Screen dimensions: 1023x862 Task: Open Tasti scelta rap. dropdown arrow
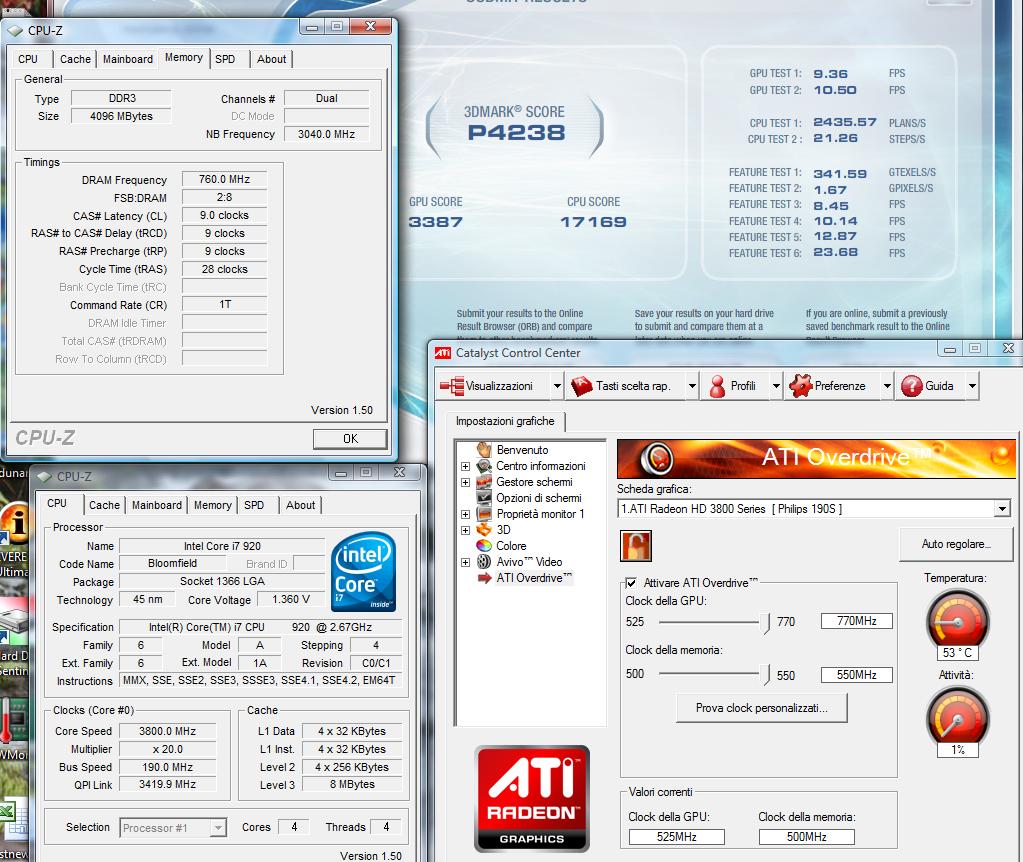pos(692,386)
